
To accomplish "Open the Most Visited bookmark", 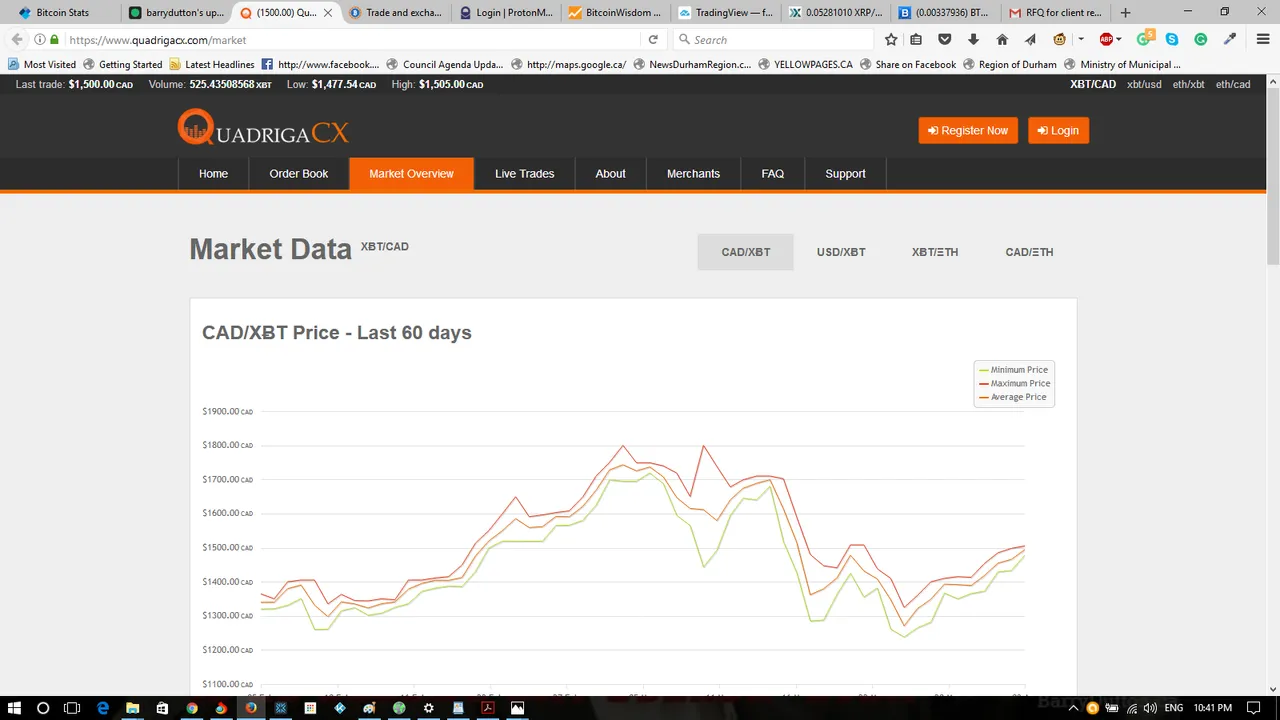I will 42,64.
